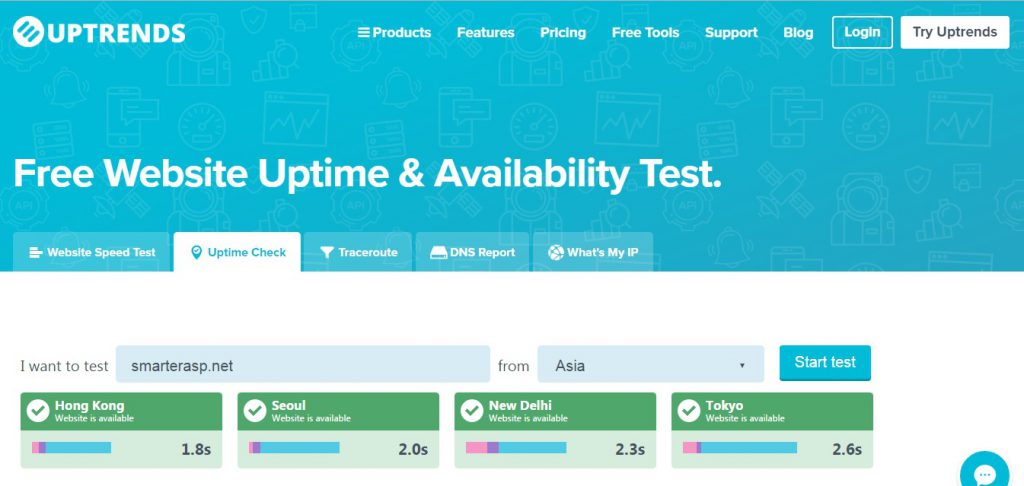
Task: Click the globe icon on What's My IP
Action: coord(556,252)
